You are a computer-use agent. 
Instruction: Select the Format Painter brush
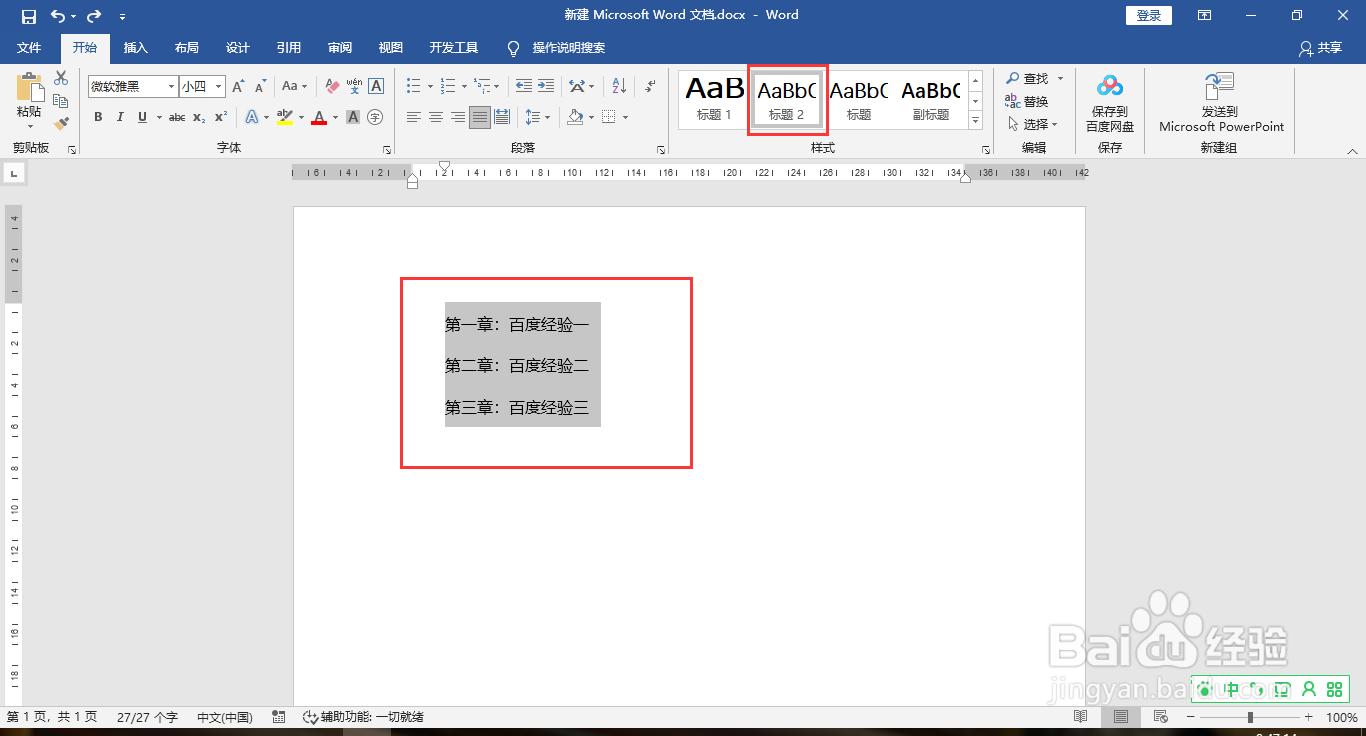pyautogui.click(x=61, y=123)
